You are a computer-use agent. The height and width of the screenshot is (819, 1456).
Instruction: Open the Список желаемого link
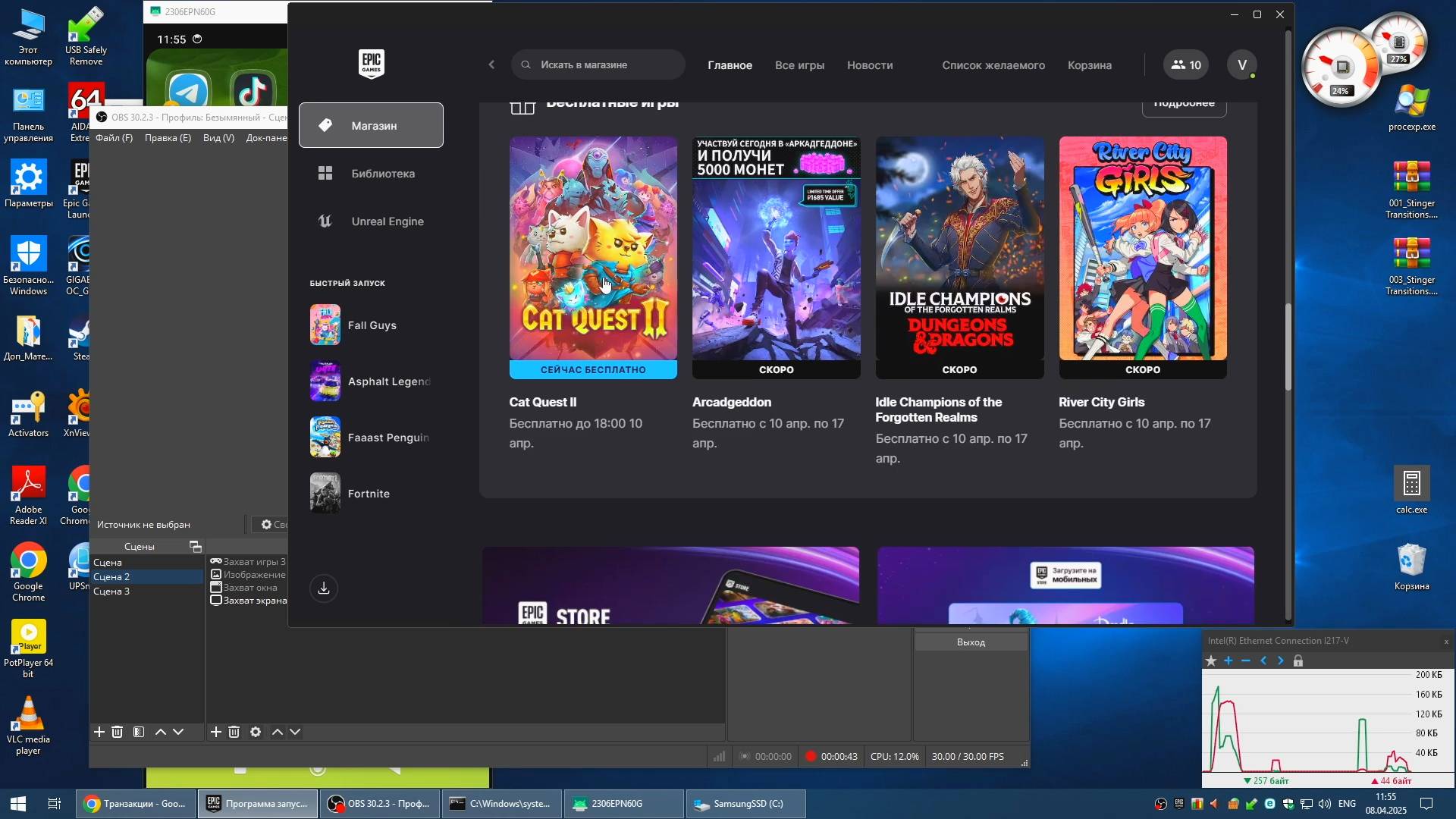tap(993, 65)
